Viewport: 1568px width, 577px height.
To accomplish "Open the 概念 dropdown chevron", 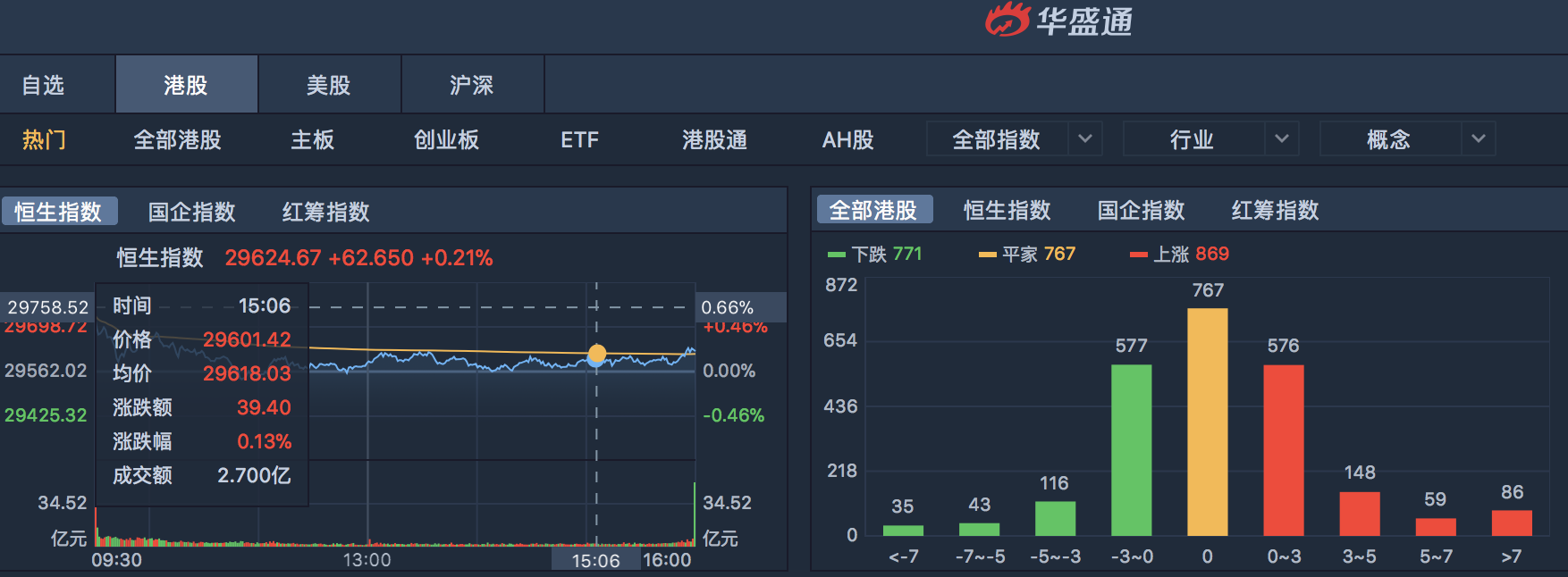I will (1479, 139).
